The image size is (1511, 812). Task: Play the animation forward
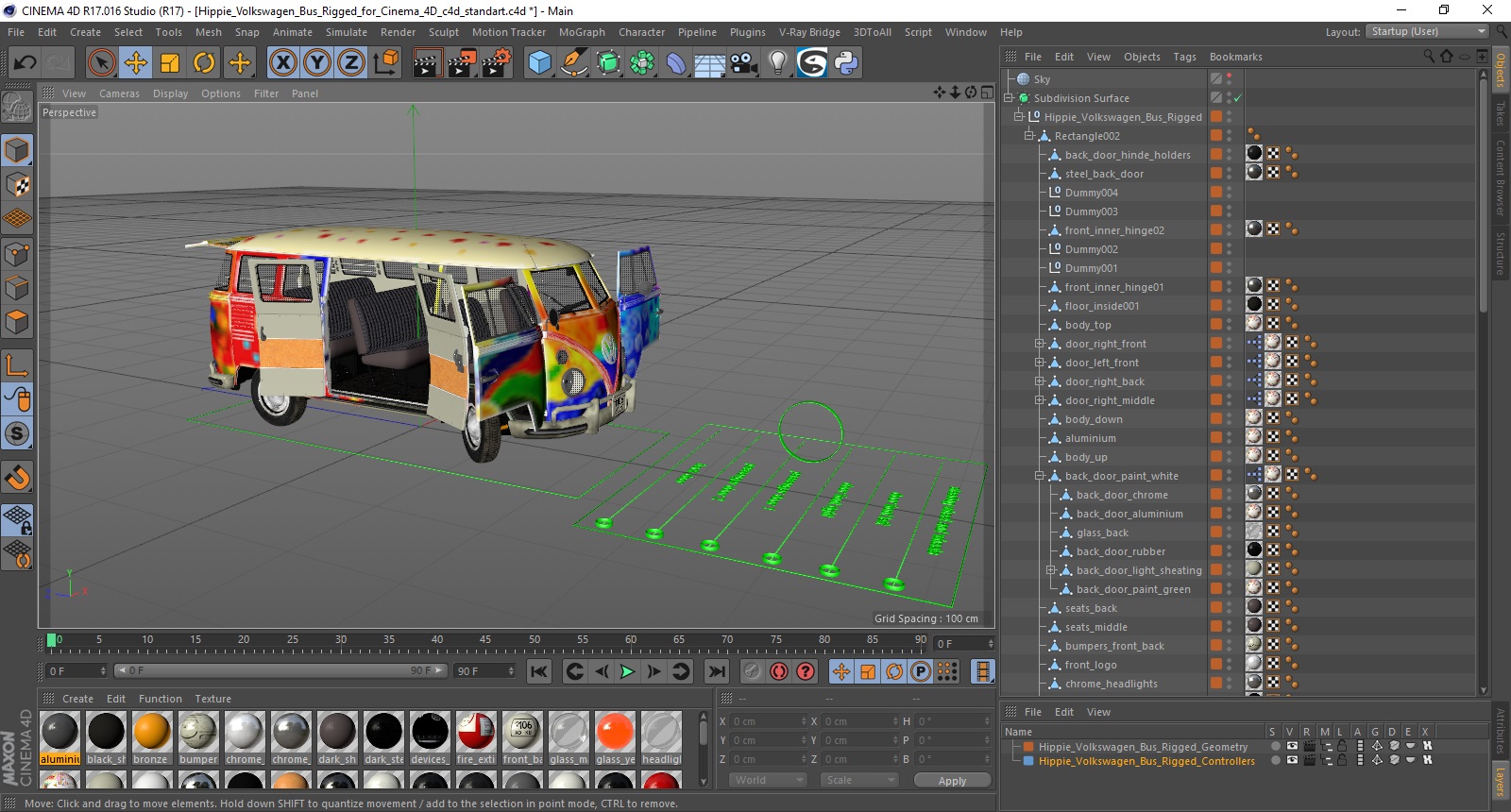coord(627,671)
